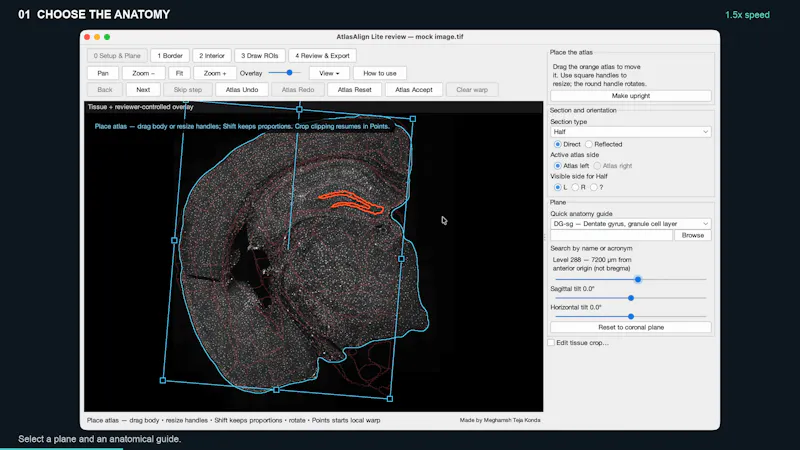Image resolution: width=800 pixels, height=450 pixels.
Task: Select the Reflected radio option
Action: pyautogui.click(x=589, y=144)
